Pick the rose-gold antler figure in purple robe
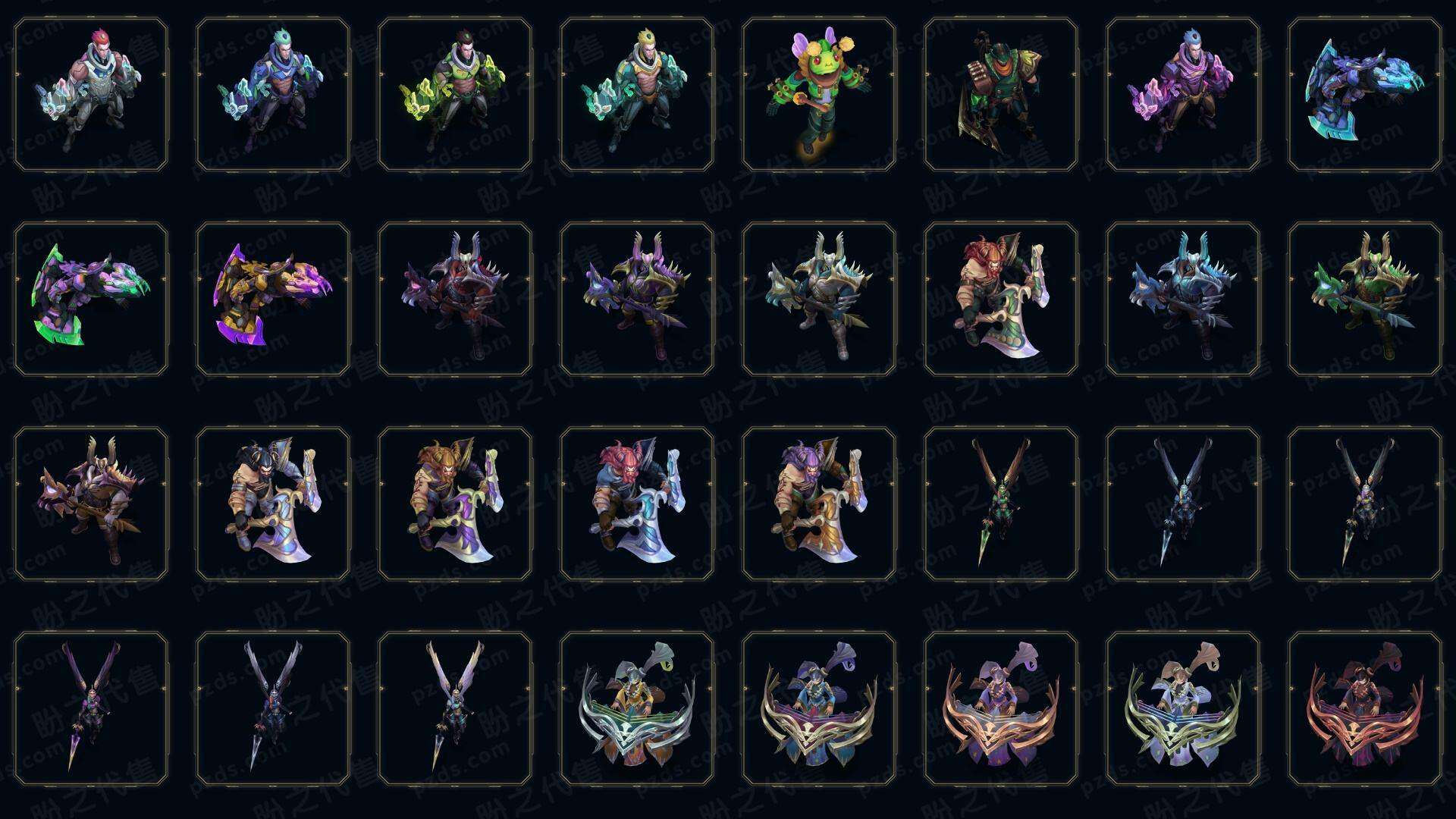The height and width of the screenshot is (819, 1456). pos(1001,708)
